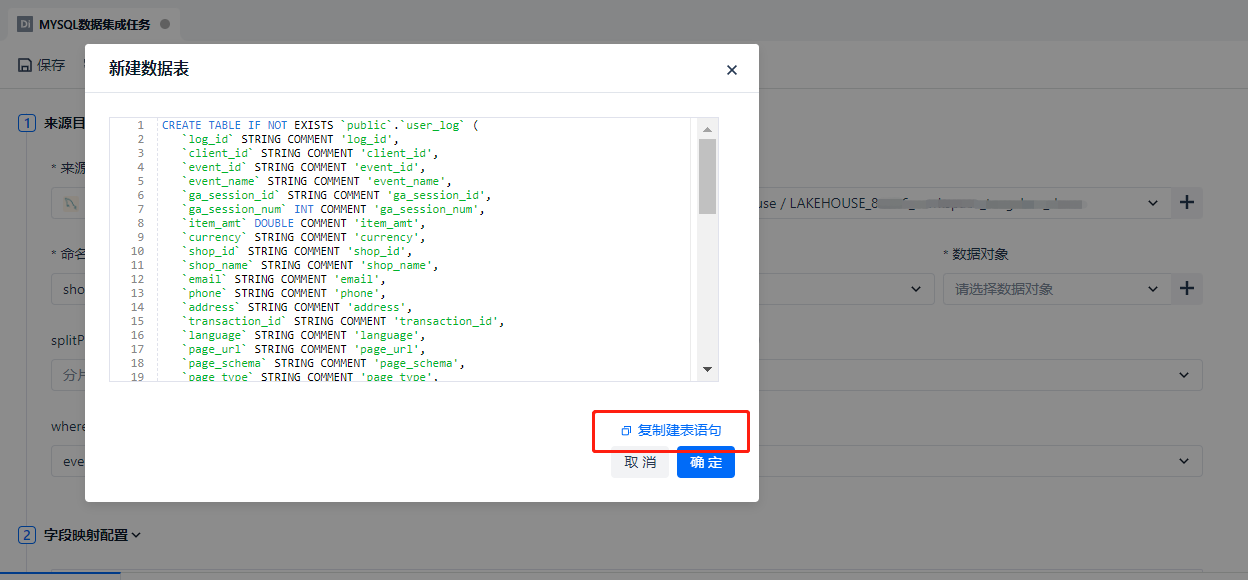
Task: Click the step 2 number badge
Action: pos(27,535)
